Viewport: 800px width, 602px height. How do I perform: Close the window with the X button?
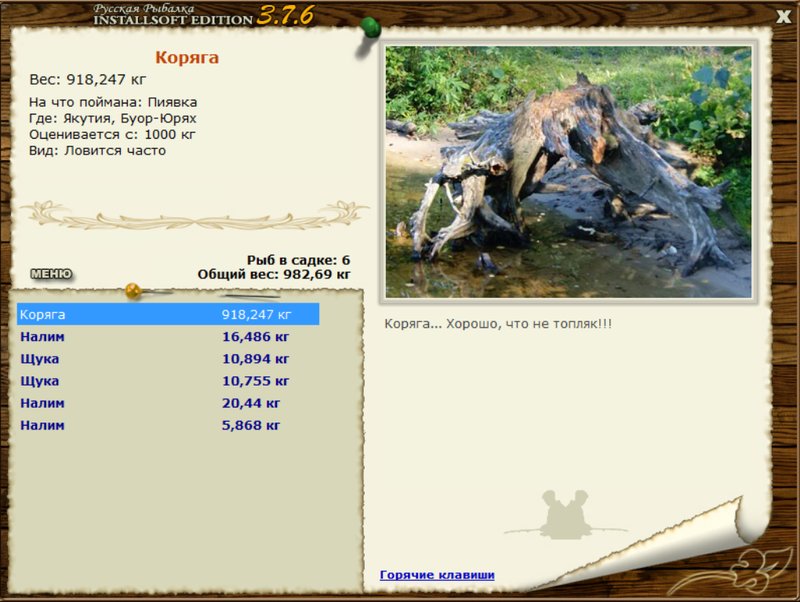point(783,16)
